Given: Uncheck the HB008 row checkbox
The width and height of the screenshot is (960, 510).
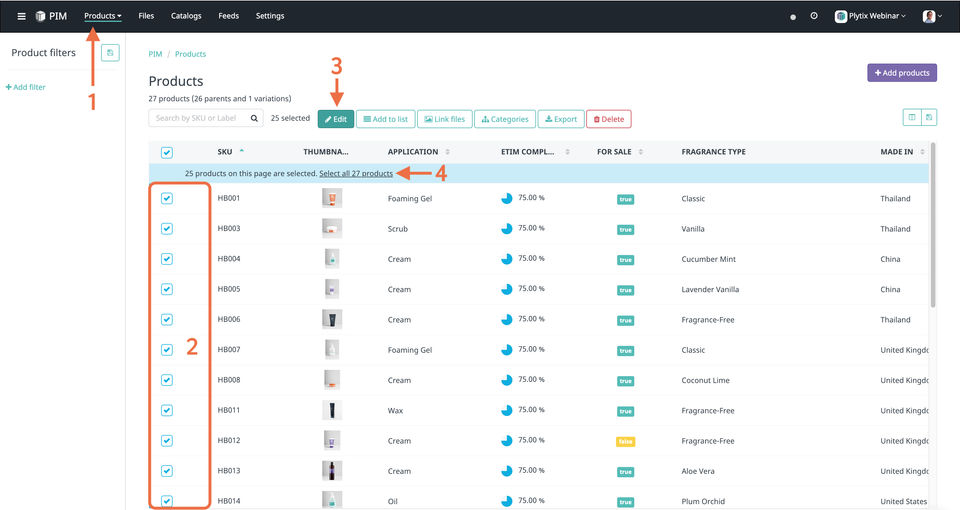Looking at the screenshot, I should click(x=167, y=380).
